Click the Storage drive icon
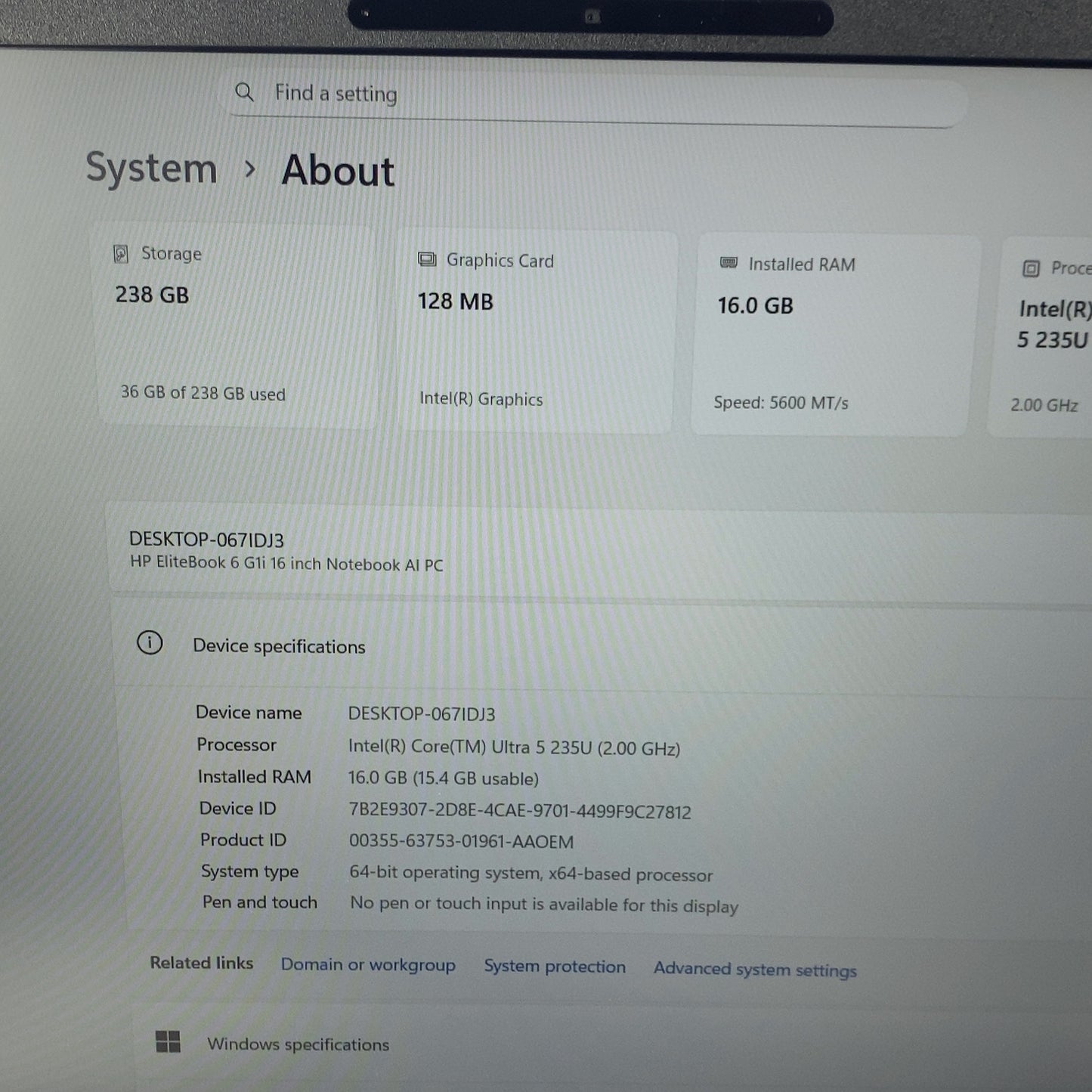This screenshot has height=1092, width=1092. pos(120,253)
